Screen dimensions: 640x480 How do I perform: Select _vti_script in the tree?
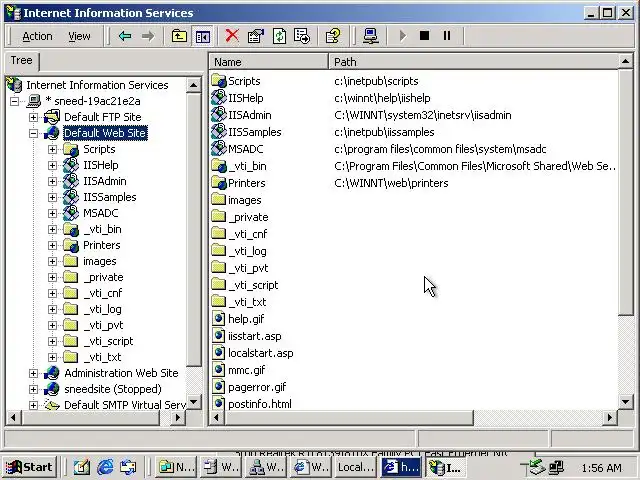pyautogui.click(x=108, y=341)
